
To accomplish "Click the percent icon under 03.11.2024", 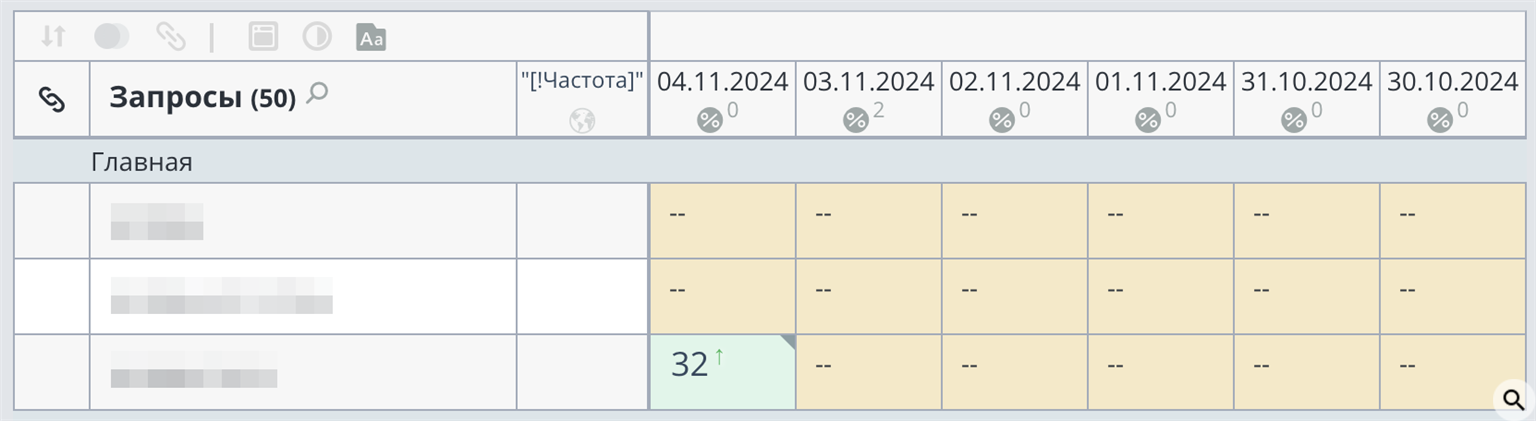I will (x=855, y=120).
